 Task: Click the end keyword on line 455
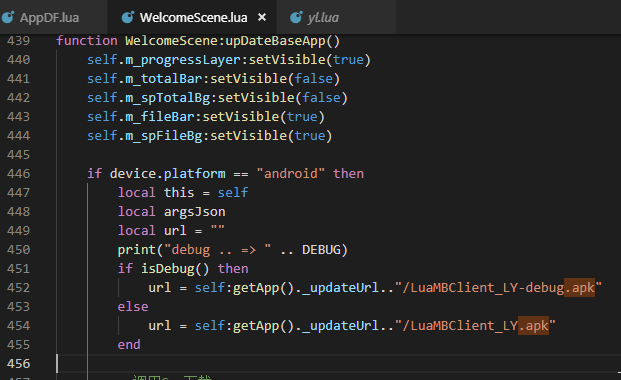pos(129,345)
